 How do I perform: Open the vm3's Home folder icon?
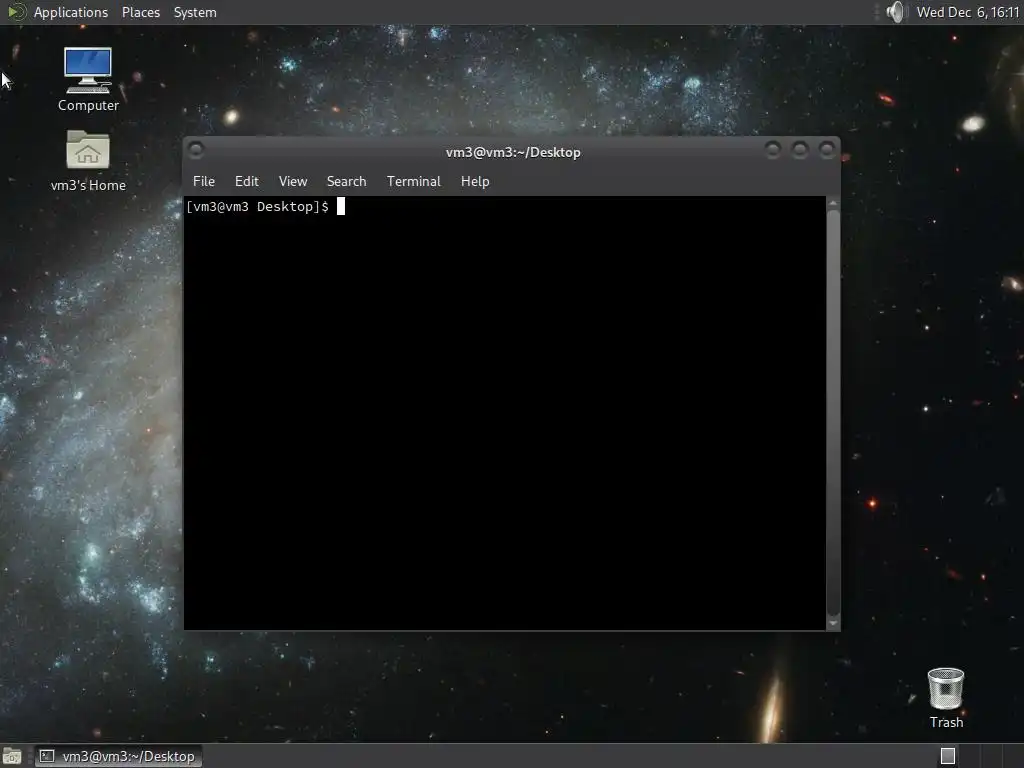click(x=88, y=161)
